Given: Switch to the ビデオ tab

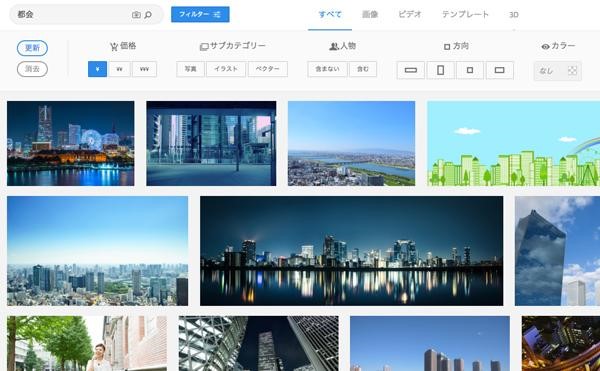Looking at the screenshot, I should (410, 15).
